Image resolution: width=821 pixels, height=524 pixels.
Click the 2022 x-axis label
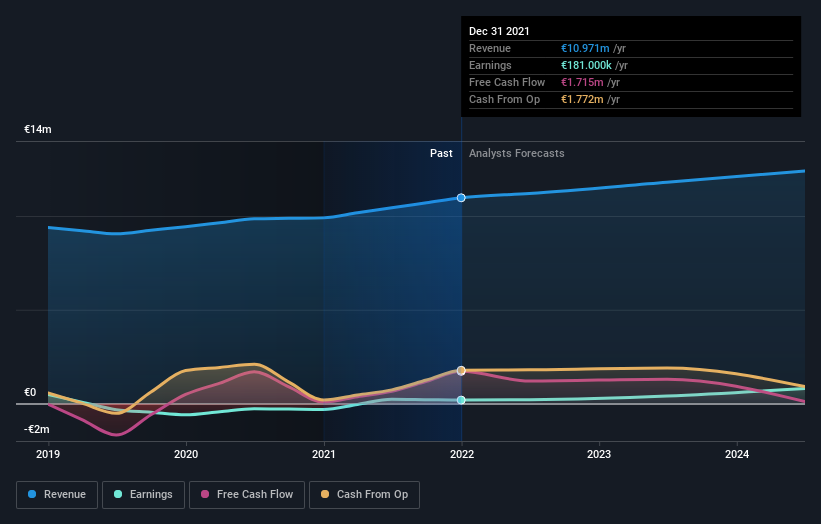[462, 454]
